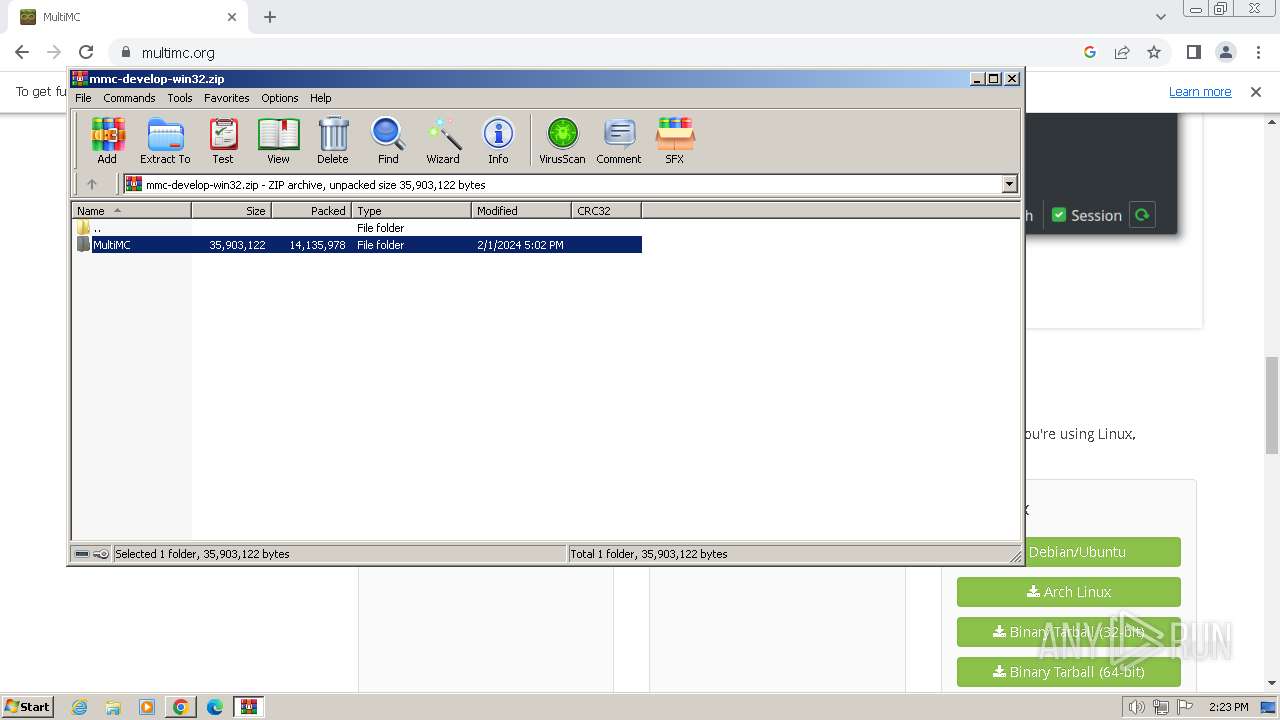1280x720 pixels.
Task: Open the Favorites menu
Action: [x=227, y=98]
